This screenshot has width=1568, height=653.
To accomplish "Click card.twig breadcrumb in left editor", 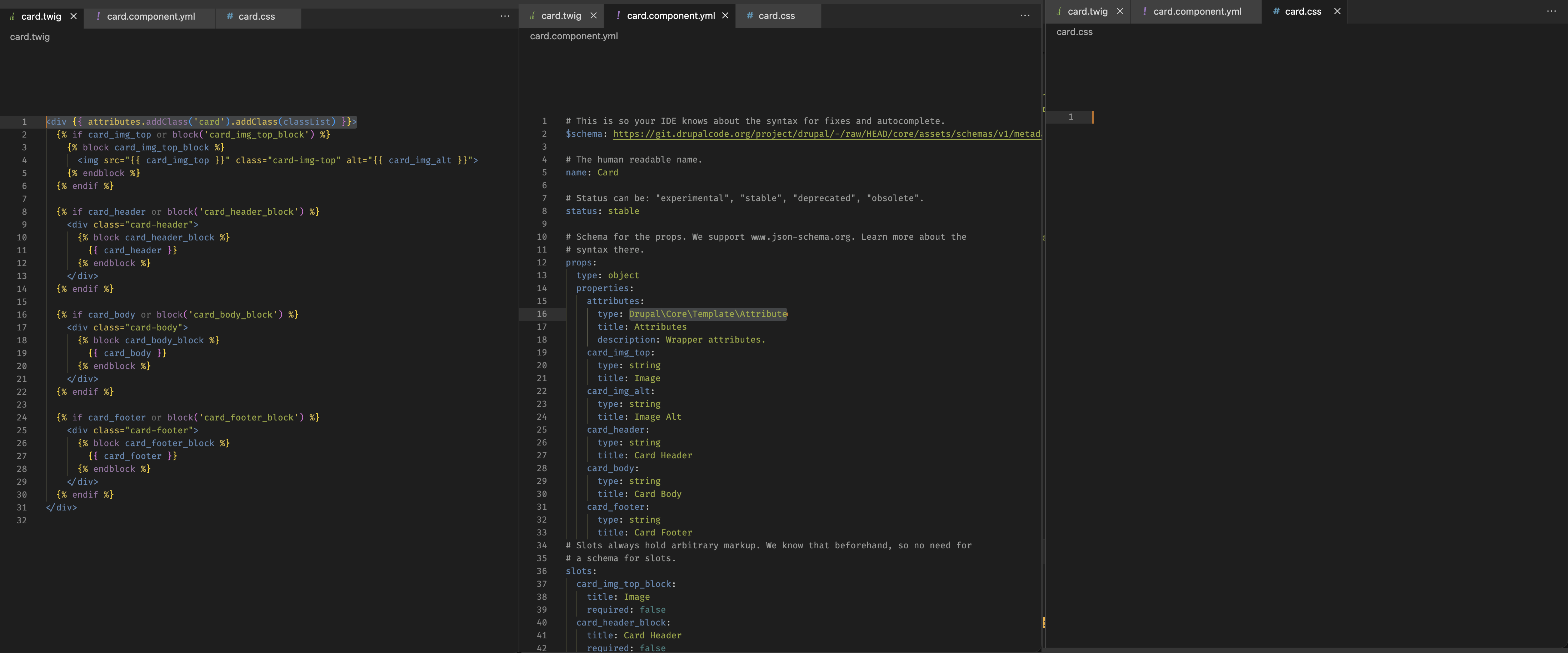I will 30,37.
